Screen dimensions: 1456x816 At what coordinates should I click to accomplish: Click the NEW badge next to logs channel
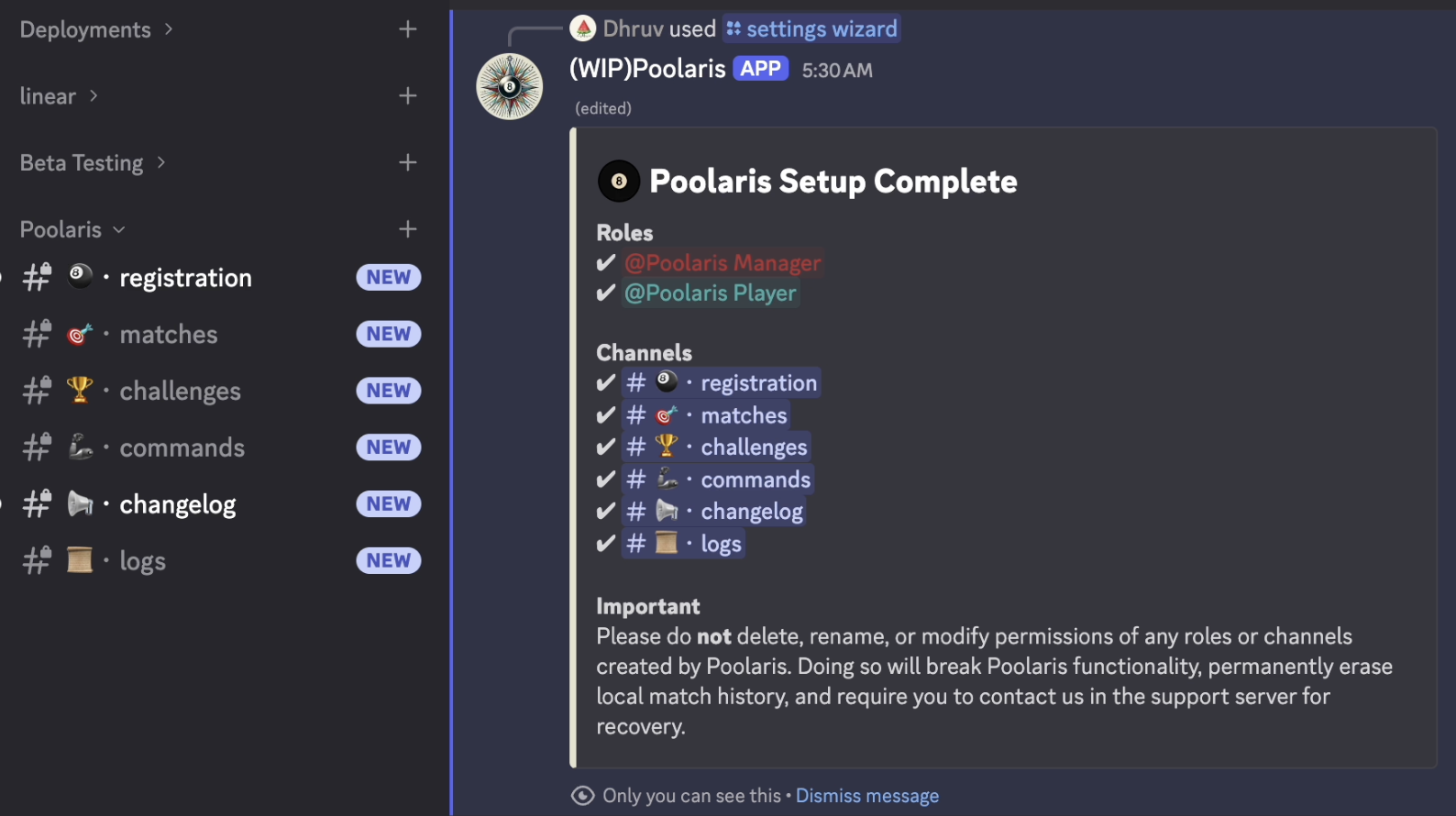point(388,559)
